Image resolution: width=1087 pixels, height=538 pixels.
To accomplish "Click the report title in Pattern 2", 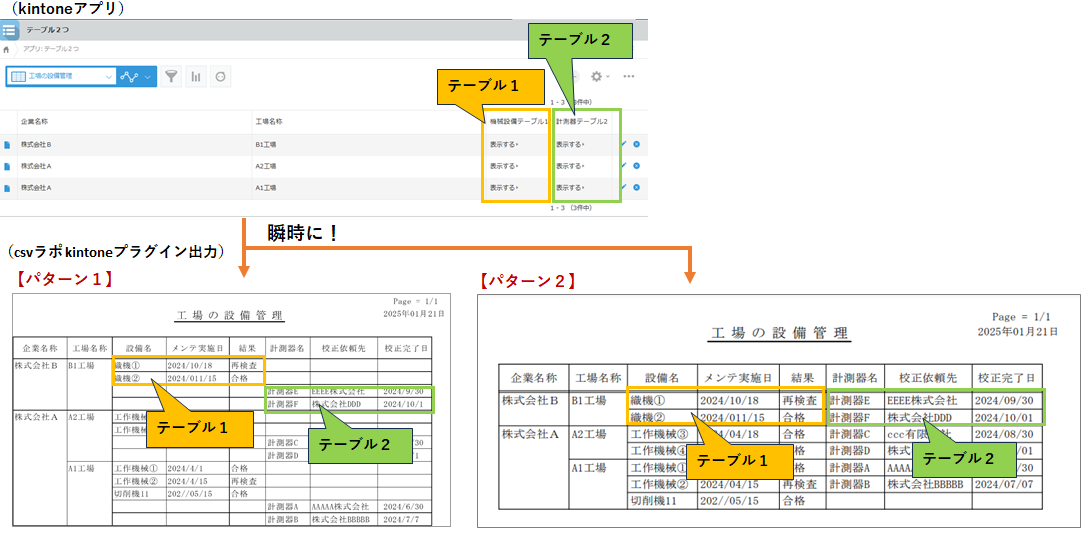I will point(779,333).
